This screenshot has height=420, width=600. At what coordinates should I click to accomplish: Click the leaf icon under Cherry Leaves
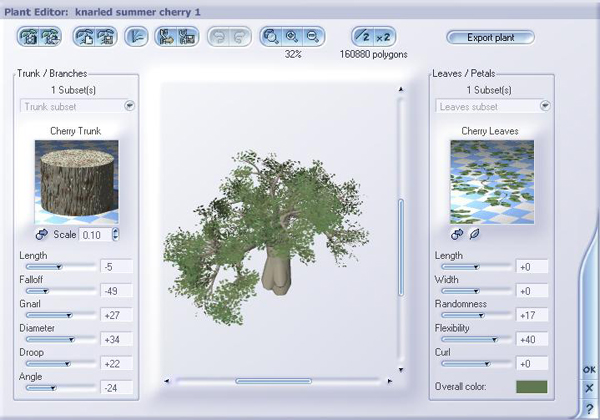474,234
